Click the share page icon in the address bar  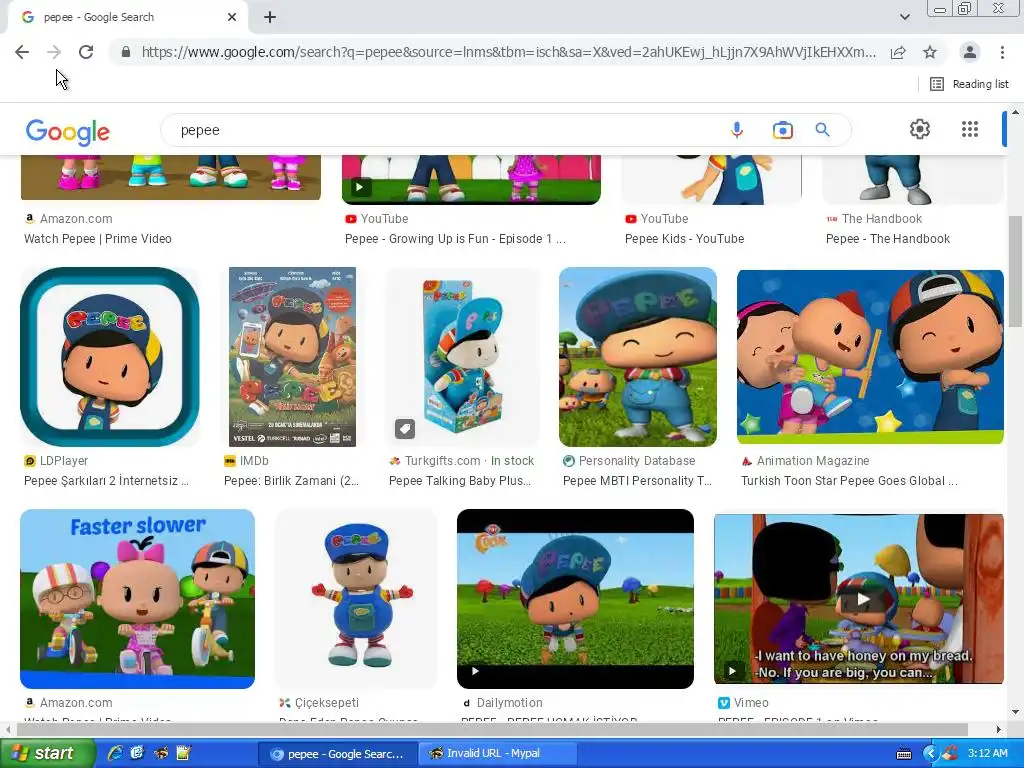(898, 52)
